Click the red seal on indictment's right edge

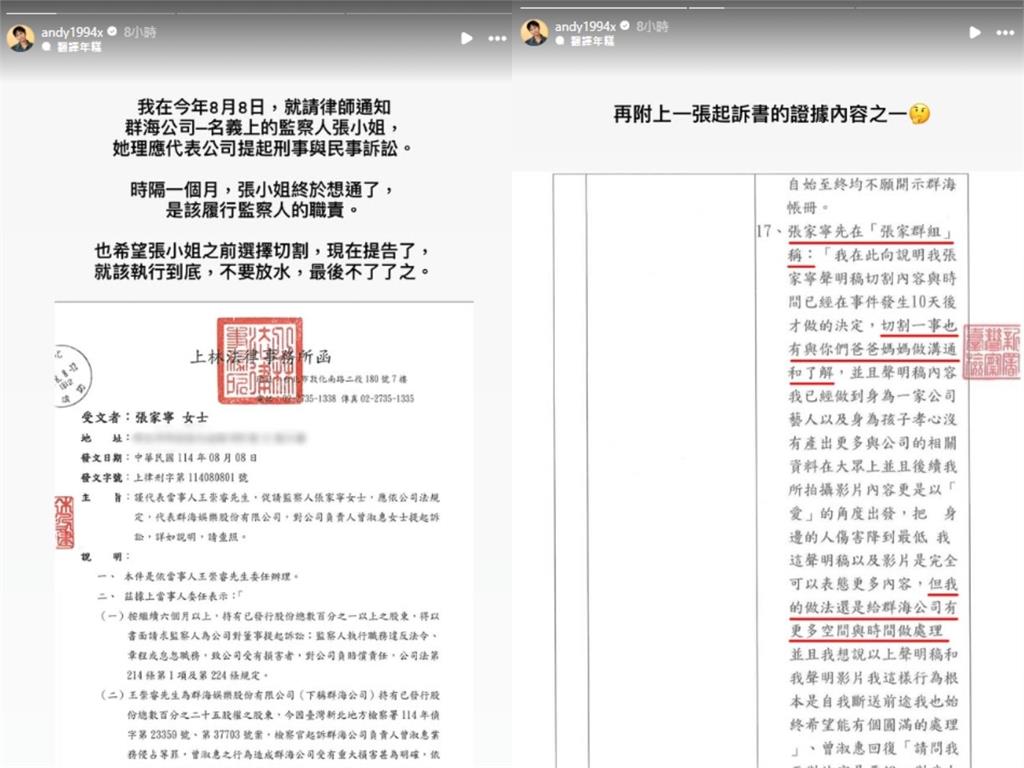point(991,351)
